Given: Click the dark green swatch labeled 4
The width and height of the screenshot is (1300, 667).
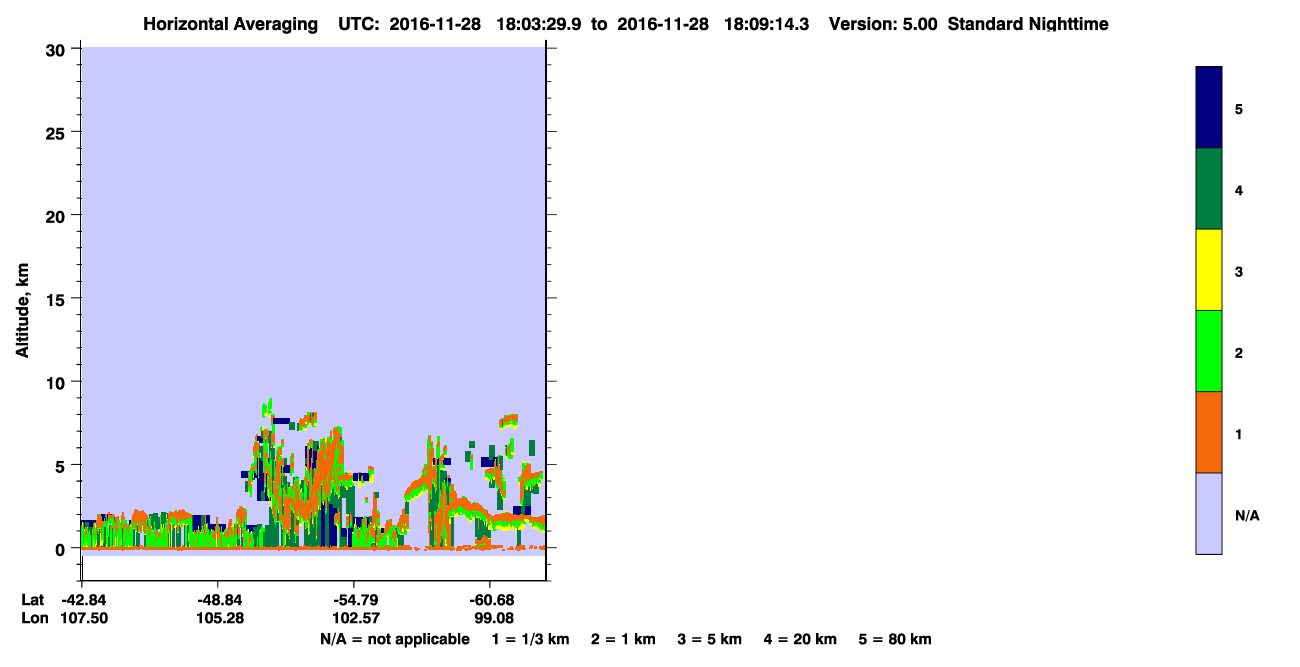Looking at the screenshot, I should 1209,189.
